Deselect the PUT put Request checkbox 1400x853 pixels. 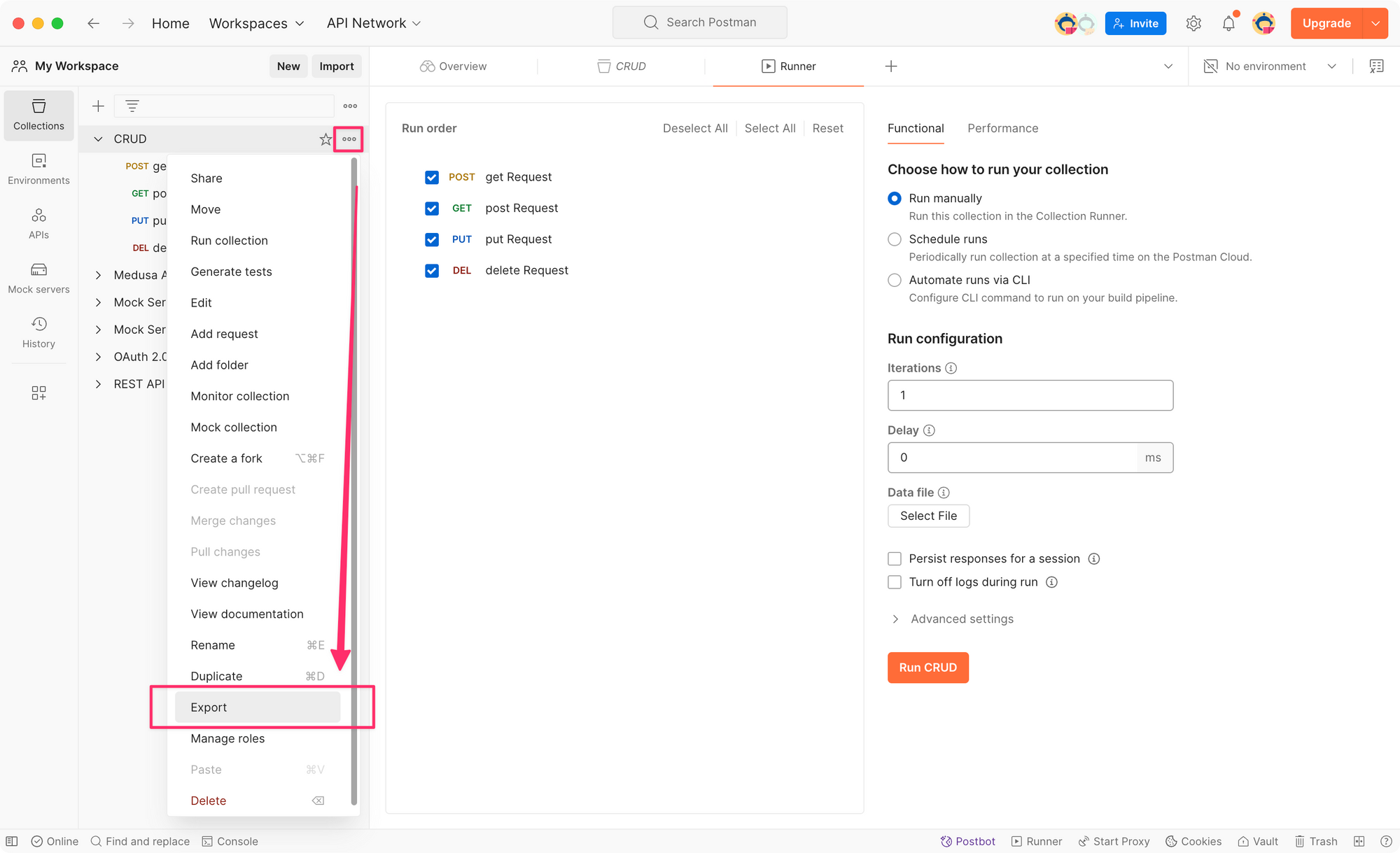point(431,239)
